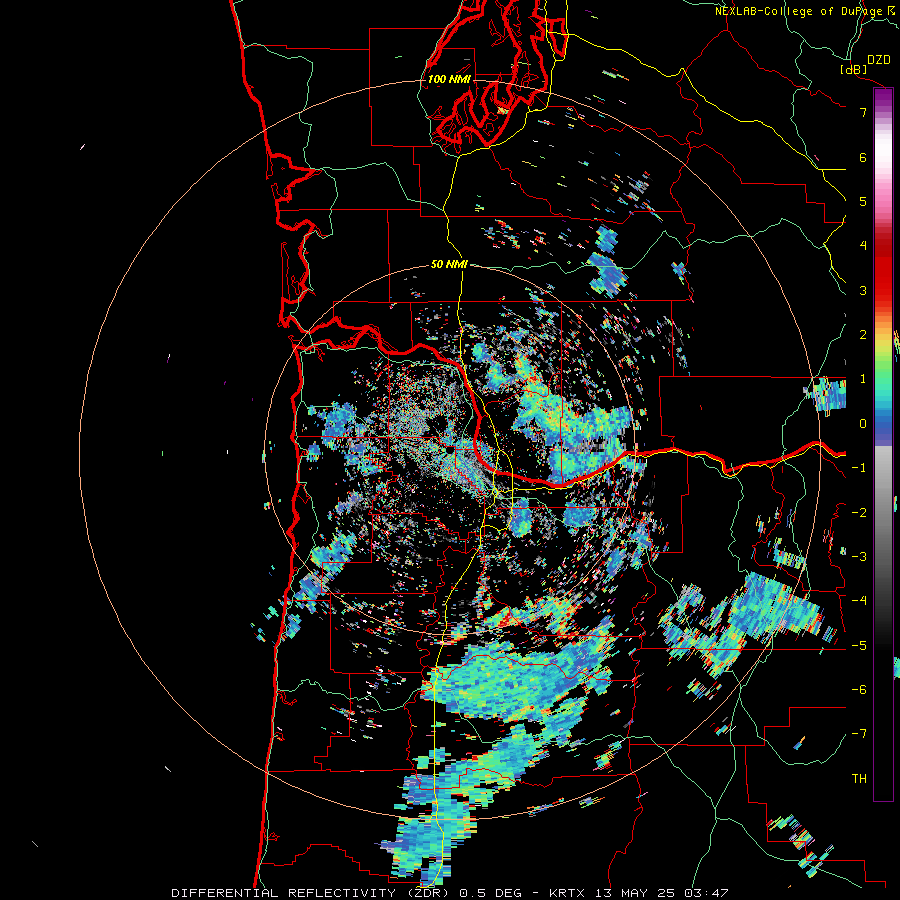This screenshot has width=900, height=900.
Task: Click the -2 value on color scale
Action: point(859,513)
